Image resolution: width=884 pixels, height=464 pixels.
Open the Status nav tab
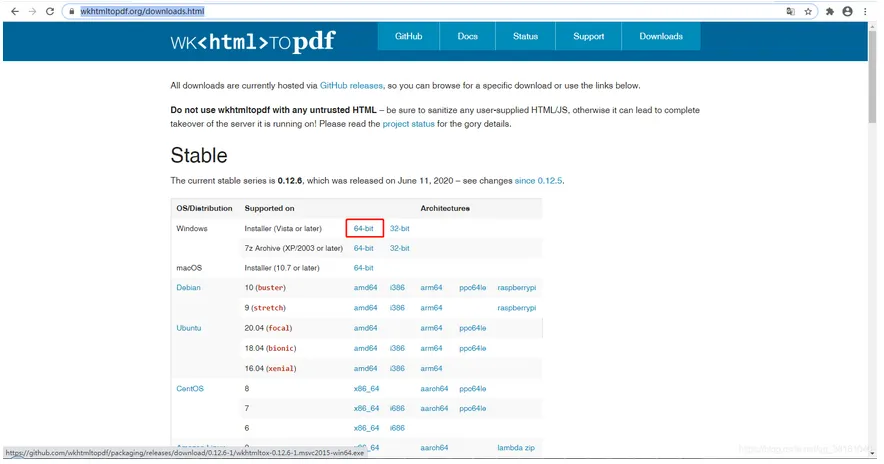[525, 36]
